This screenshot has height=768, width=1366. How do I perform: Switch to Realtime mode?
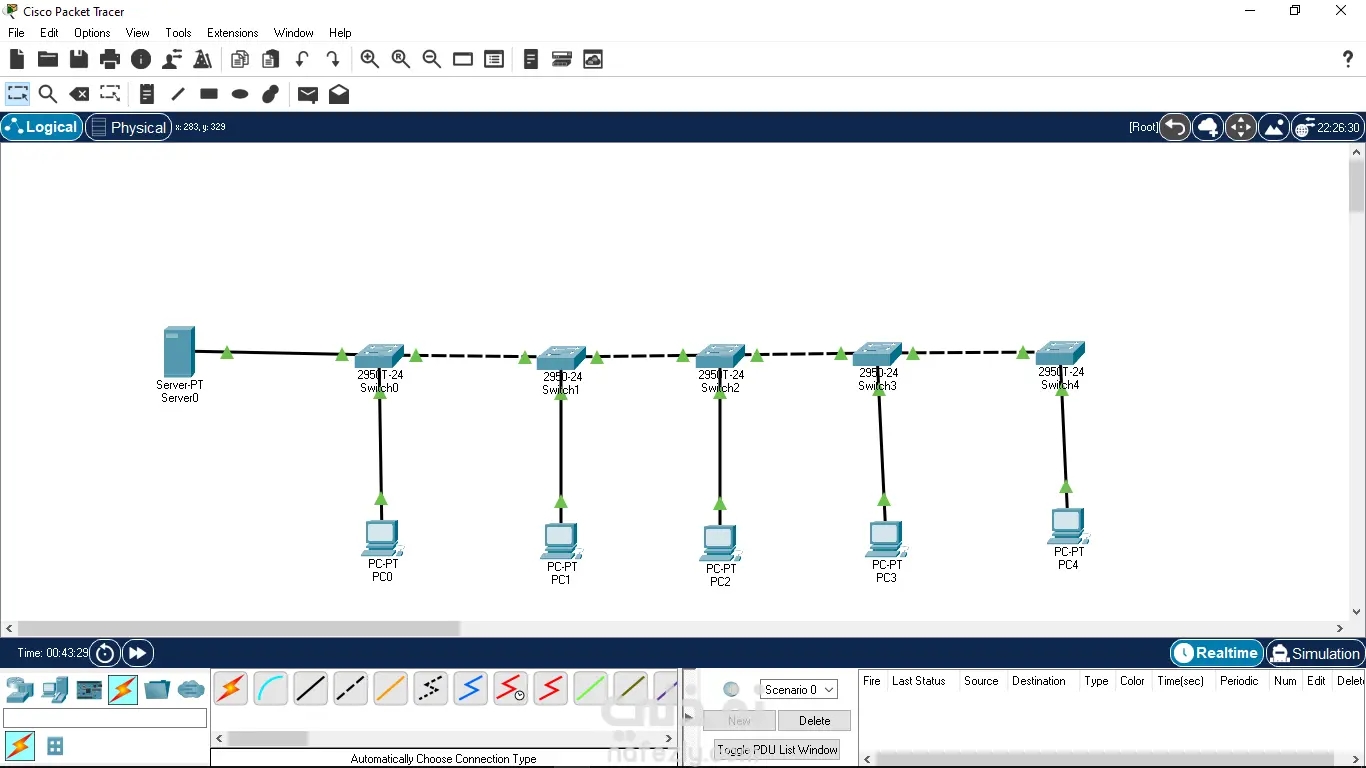[x=1216, y=654]
